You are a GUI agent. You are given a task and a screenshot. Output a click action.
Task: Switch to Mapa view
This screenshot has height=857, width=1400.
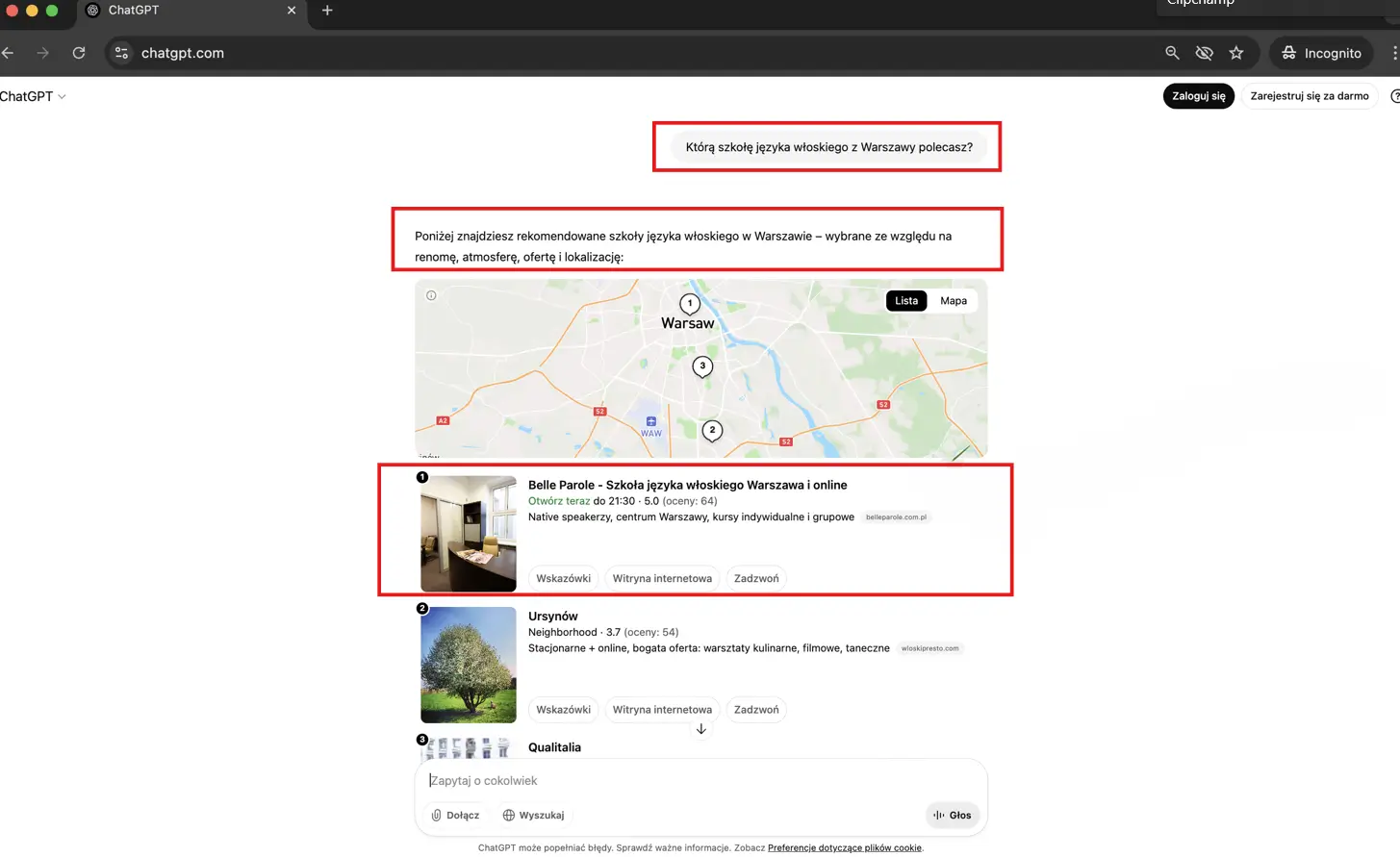(x=954, y=301)
